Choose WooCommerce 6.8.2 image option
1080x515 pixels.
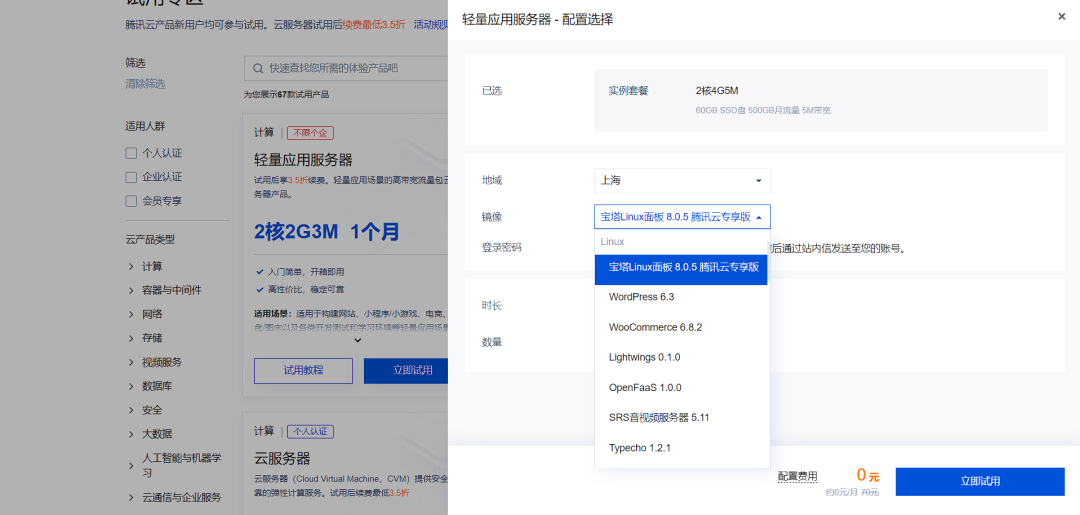coord(655,327)
